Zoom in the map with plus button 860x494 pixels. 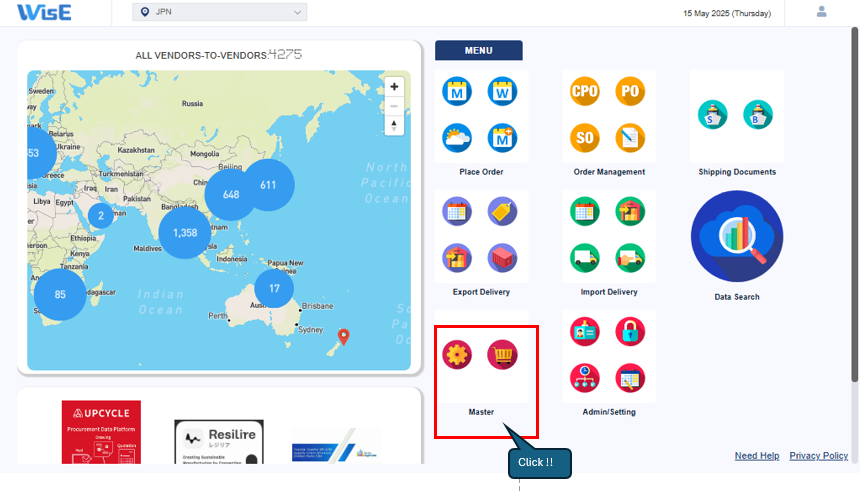pyautogui.click(x=394, y=87)
